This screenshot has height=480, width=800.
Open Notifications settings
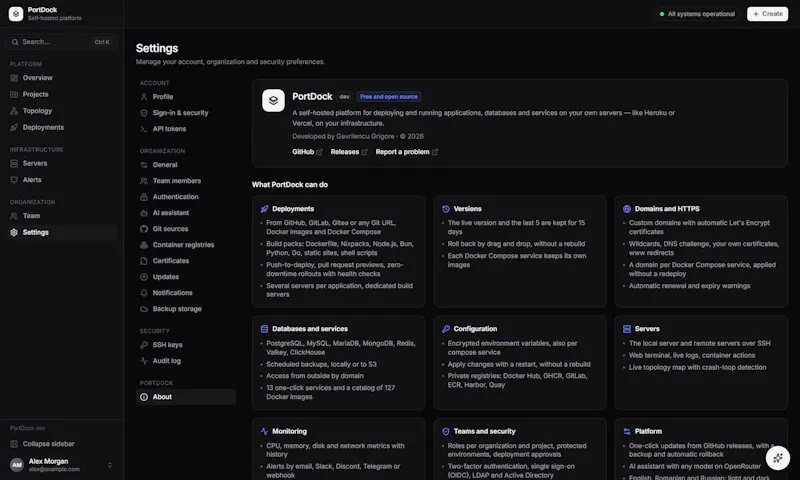point(186,293)
